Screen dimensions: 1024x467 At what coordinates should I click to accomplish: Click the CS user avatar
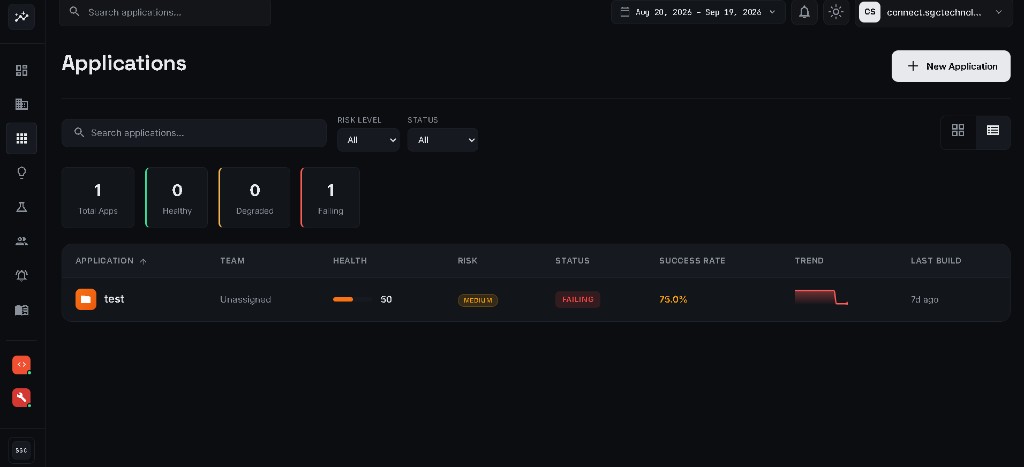870,12
